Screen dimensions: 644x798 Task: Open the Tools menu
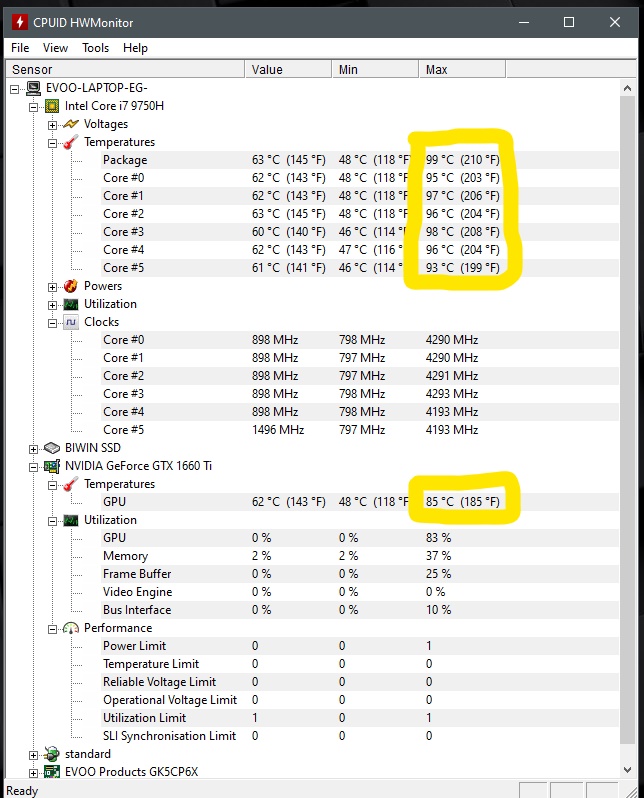(x=95, y=48)
